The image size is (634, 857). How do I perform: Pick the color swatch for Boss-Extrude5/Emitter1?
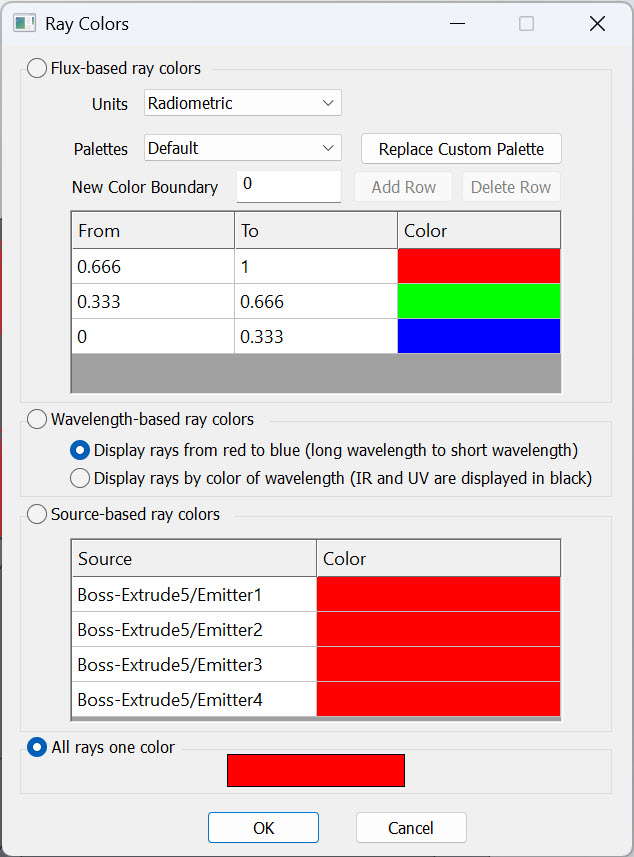point(438,594)
